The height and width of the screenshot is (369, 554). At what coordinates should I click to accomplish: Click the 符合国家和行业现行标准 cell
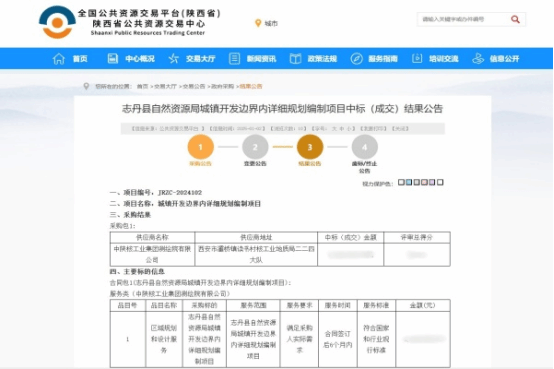(376, 339)
